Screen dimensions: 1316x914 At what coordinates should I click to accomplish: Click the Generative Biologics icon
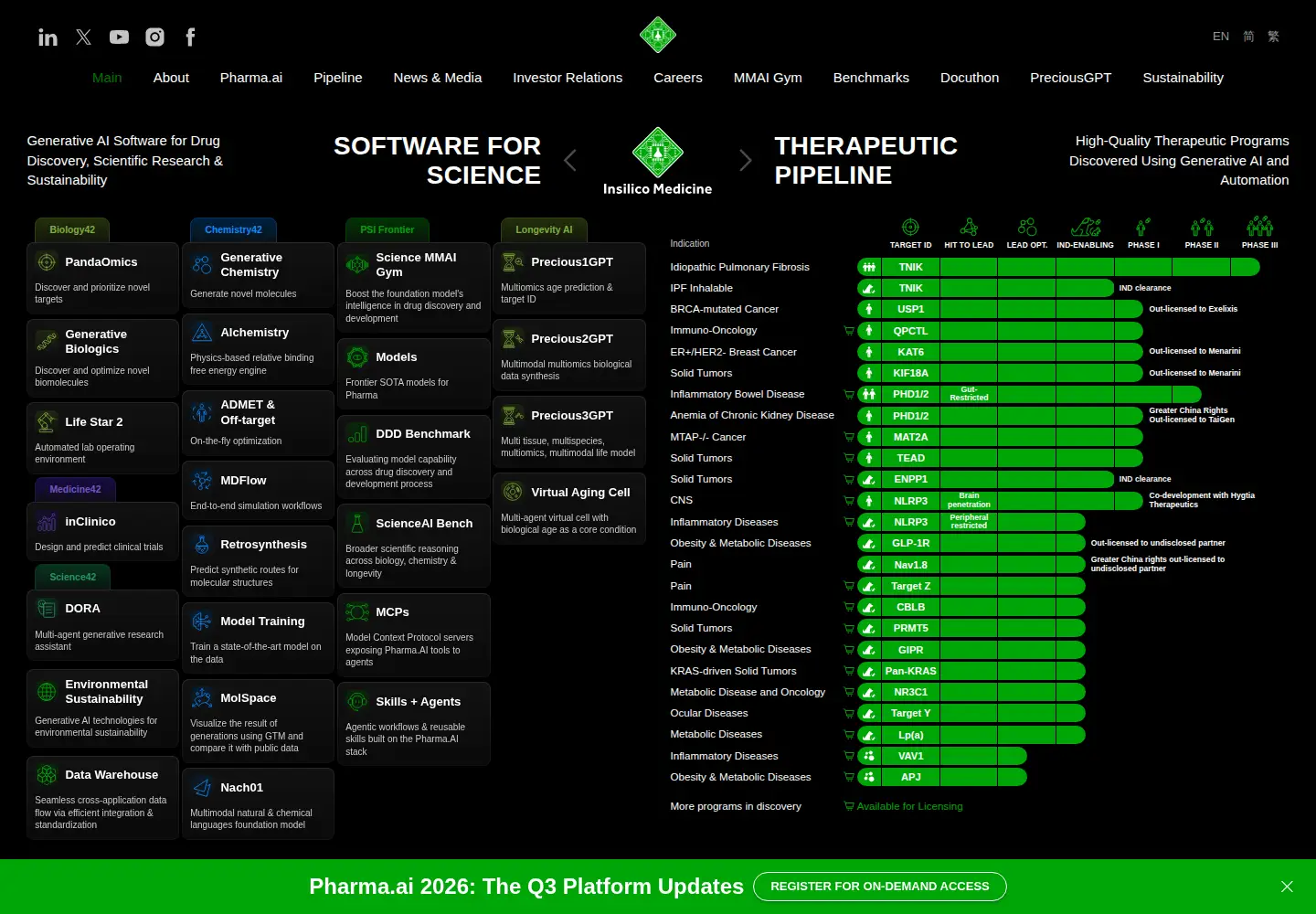tap(47, 342)
